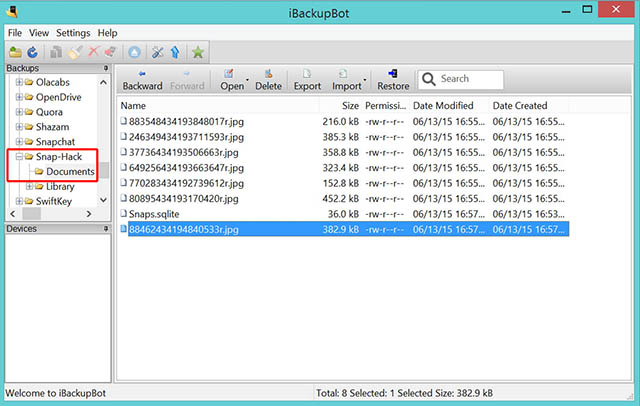Click the blue refresh toolbar icon
640x406 pixels.
[x=32, y=52]
